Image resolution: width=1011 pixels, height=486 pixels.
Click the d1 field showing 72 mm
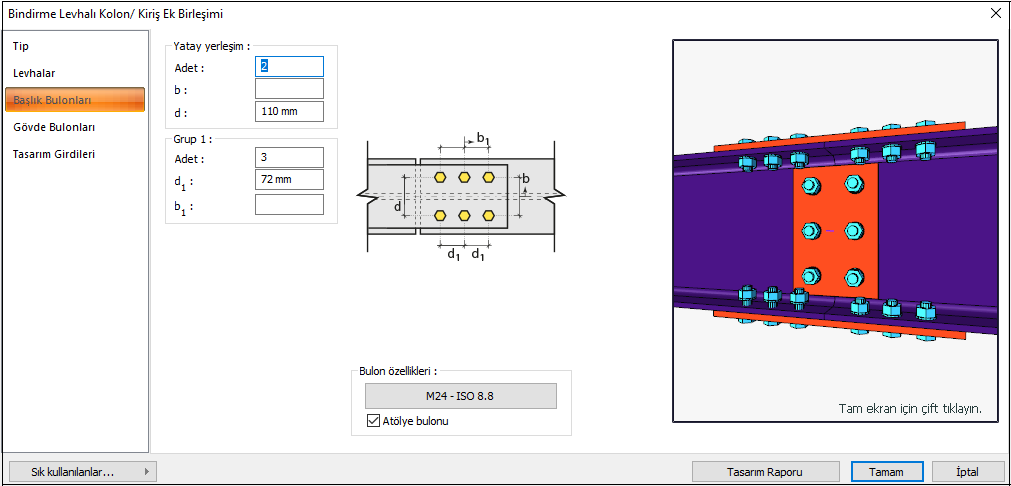pyautogui.click(x=289, y=180)
